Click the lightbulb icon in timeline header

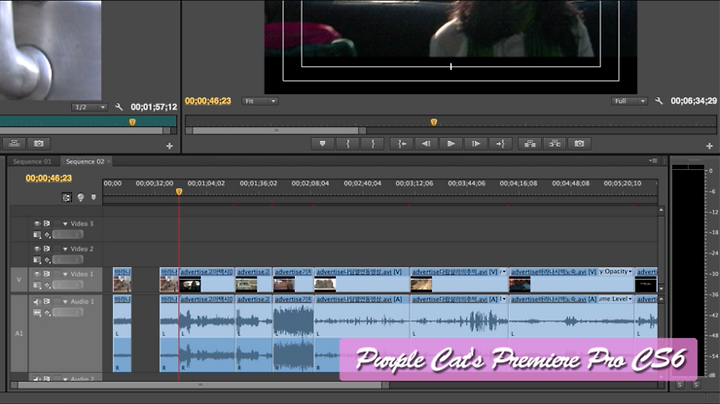tap(81, 197)
